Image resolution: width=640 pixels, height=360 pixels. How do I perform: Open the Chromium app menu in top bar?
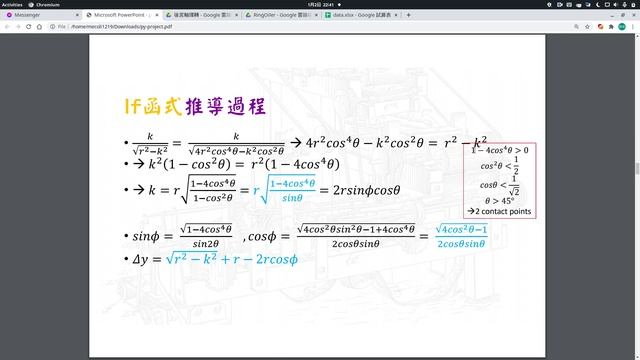(44, 4)
